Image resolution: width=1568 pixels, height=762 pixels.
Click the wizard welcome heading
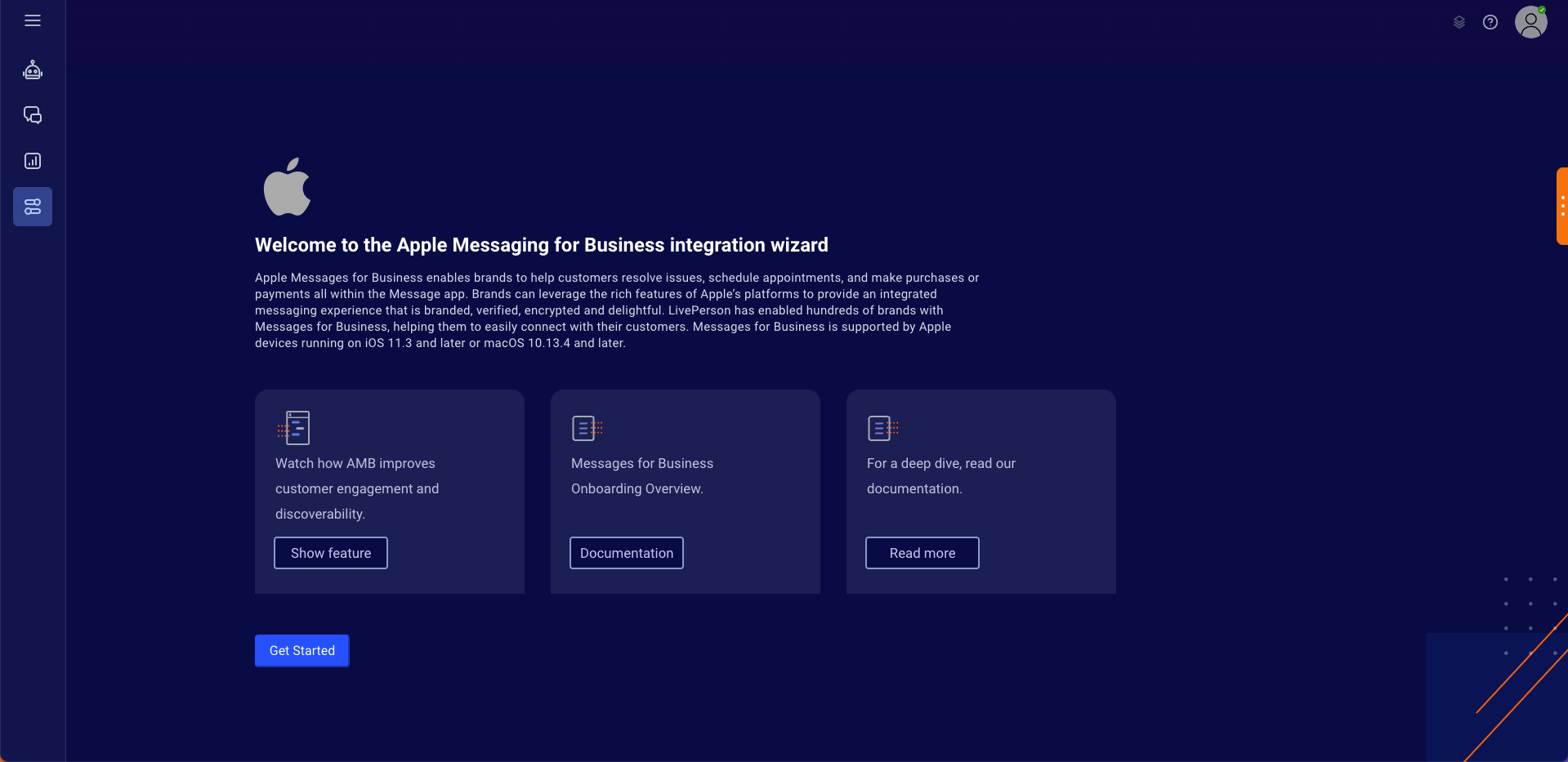[542, 245]
